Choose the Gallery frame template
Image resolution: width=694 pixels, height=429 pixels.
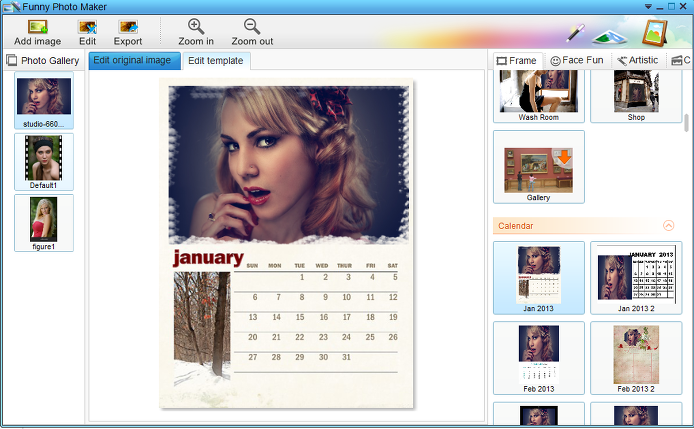[x=539, y=167]
